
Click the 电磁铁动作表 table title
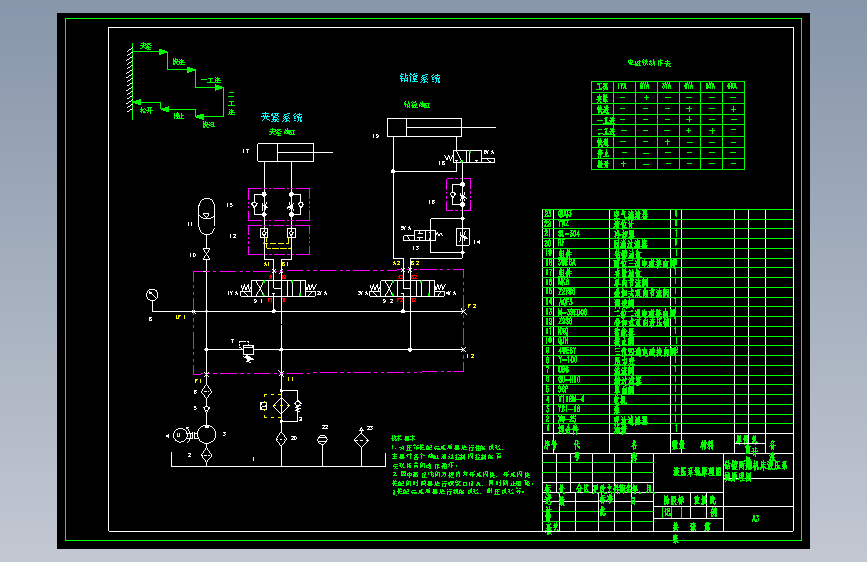[649, 63]
